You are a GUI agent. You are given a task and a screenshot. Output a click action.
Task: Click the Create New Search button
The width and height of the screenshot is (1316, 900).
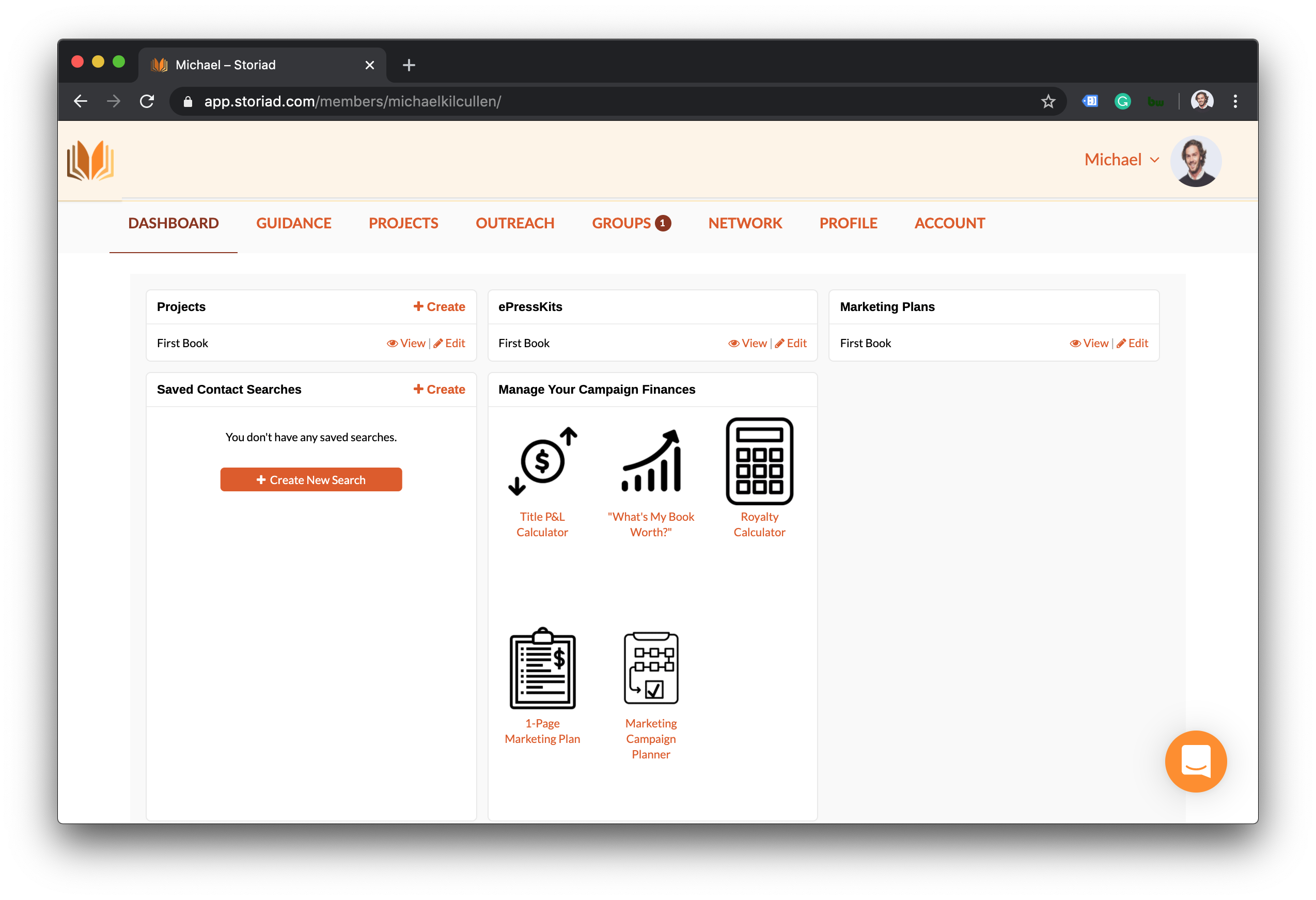coord(311,480)
